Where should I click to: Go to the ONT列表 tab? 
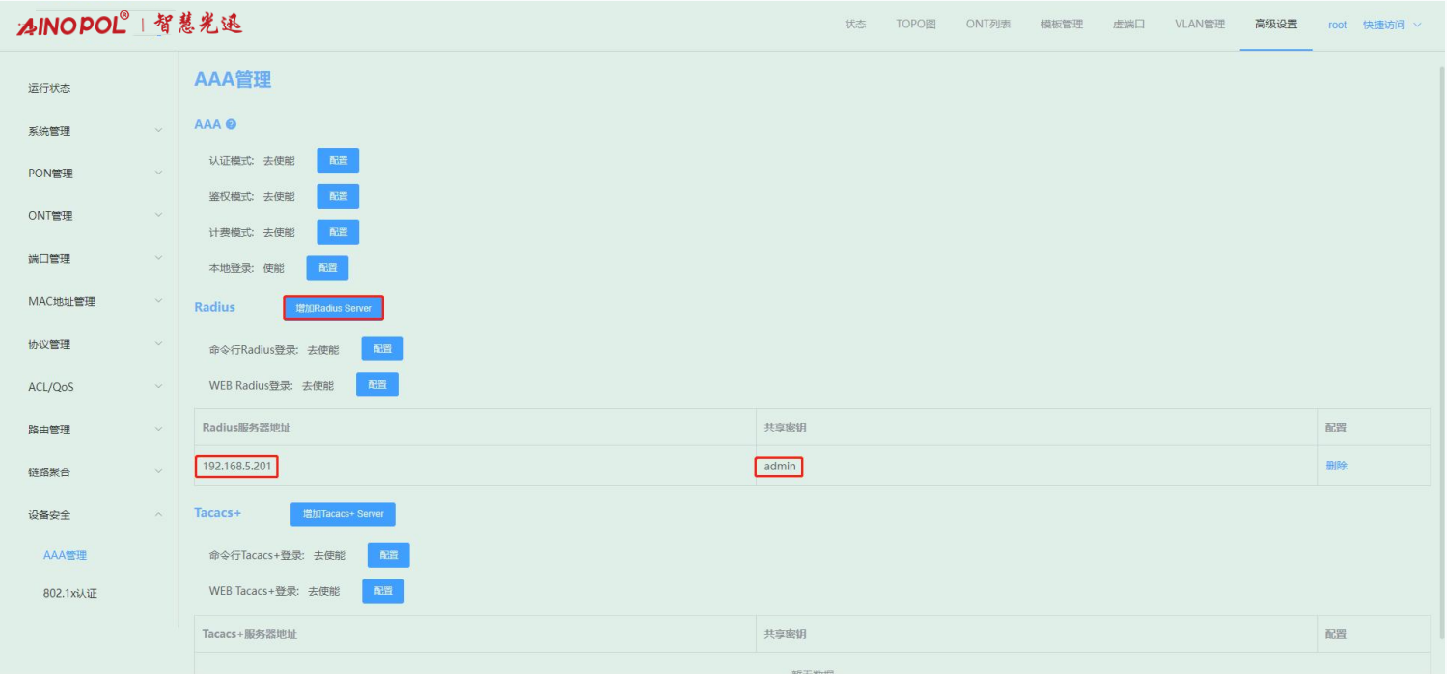987,25
